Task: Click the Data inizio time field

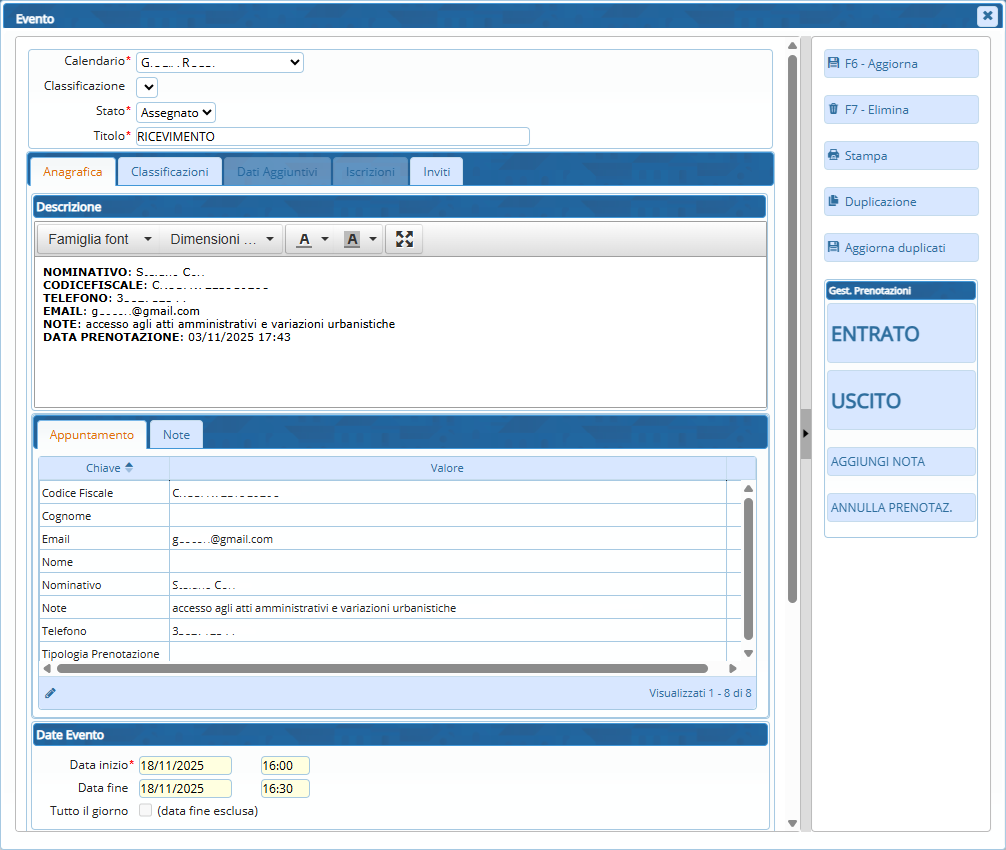Action: click(x=285, y=766)
